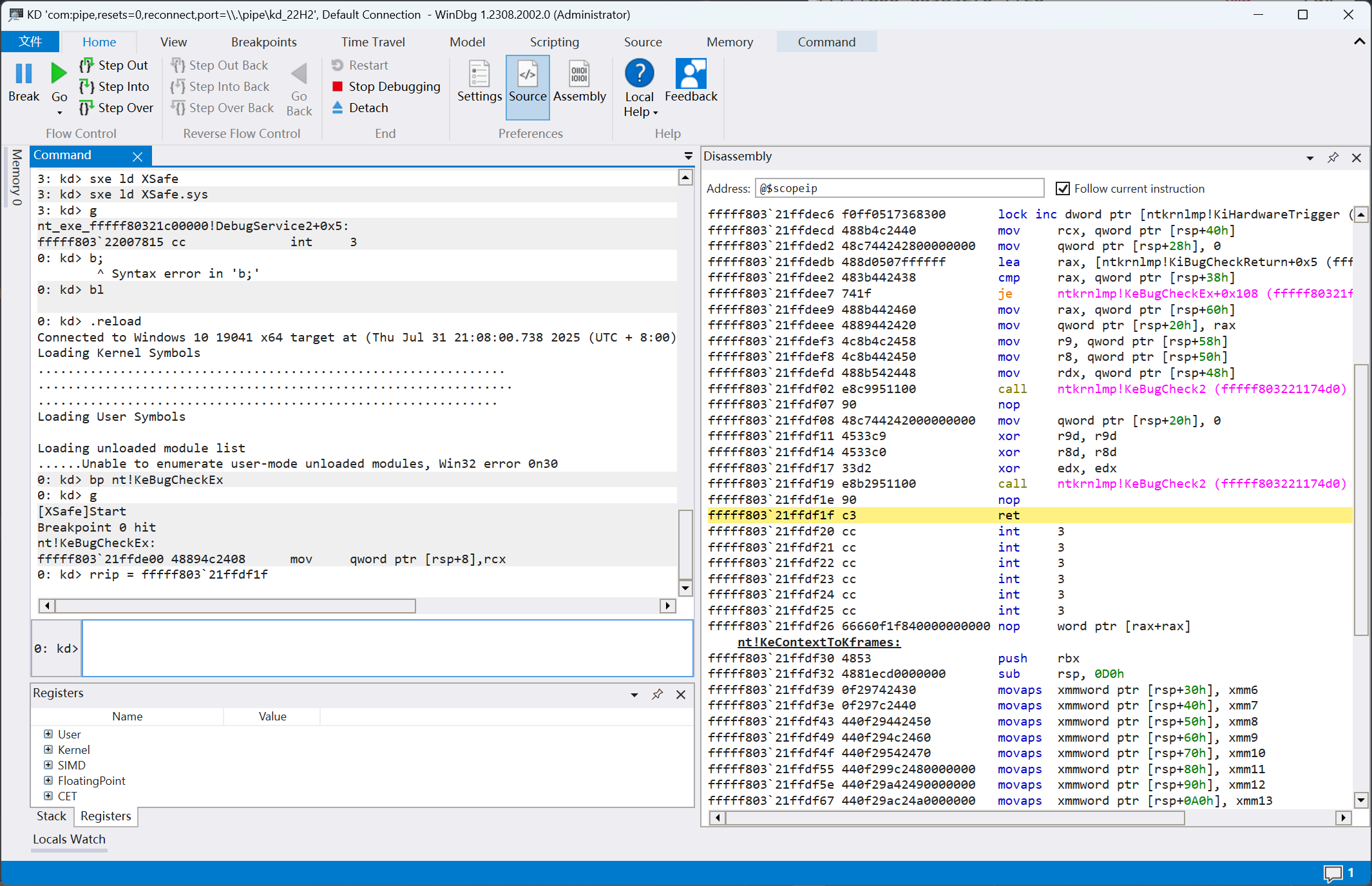
Task: Click the Value column header in Registers
Action: tap(272, 717)
